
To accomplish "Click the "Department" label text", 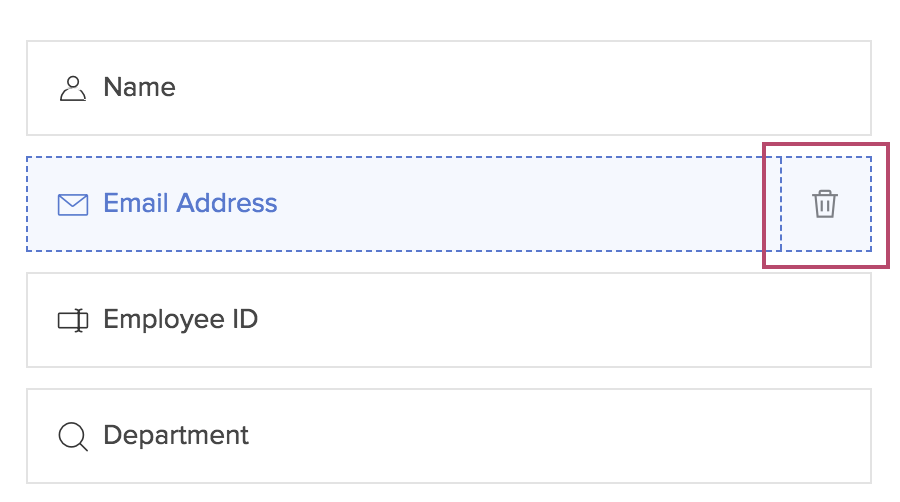I will point(176,436).
